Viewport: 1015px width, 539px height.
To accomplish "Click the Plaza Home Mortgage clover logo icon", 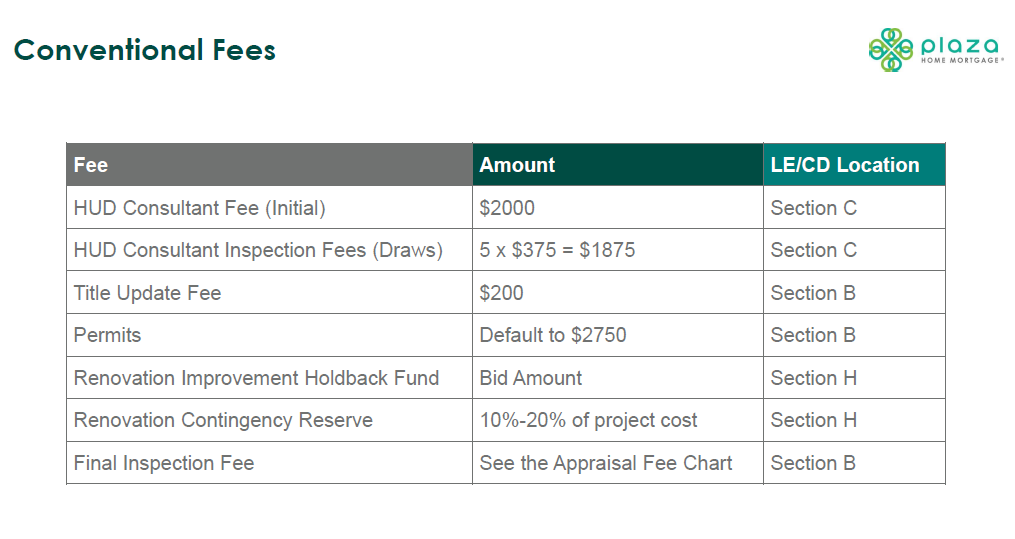I will [890, 50].
